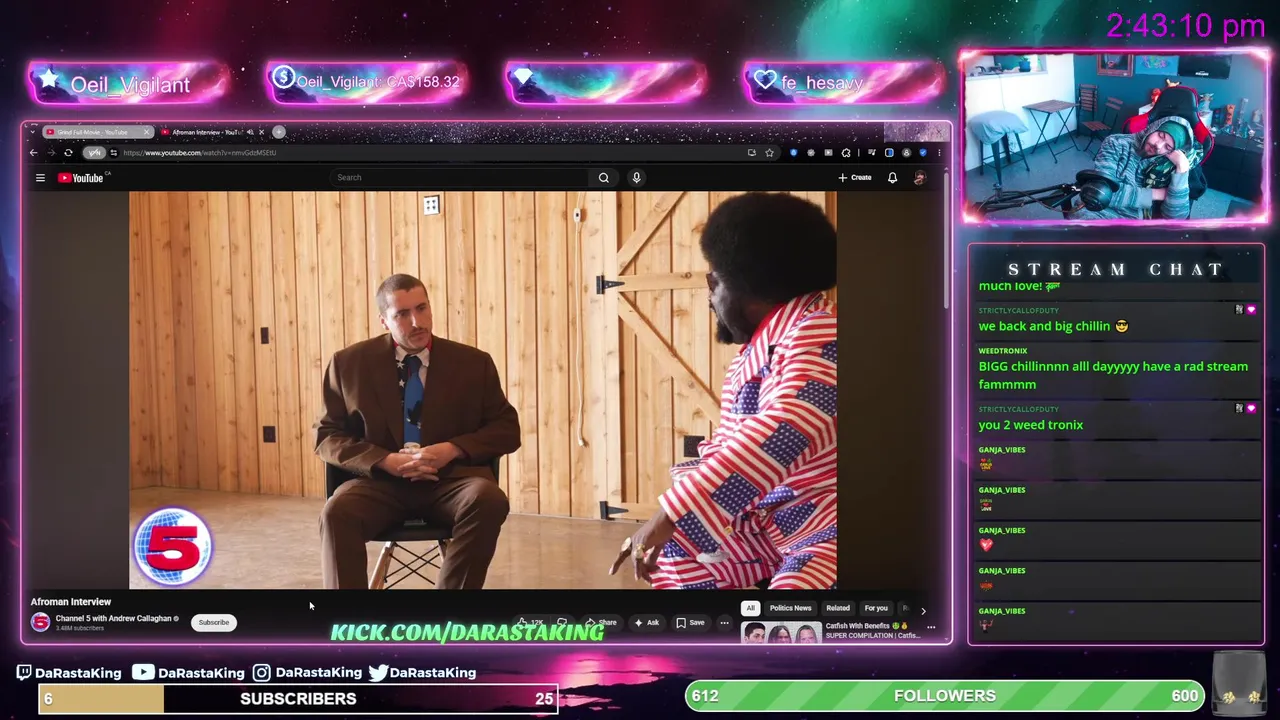
Task: Open the media control toolbar icon
Action: click(871, 153)
